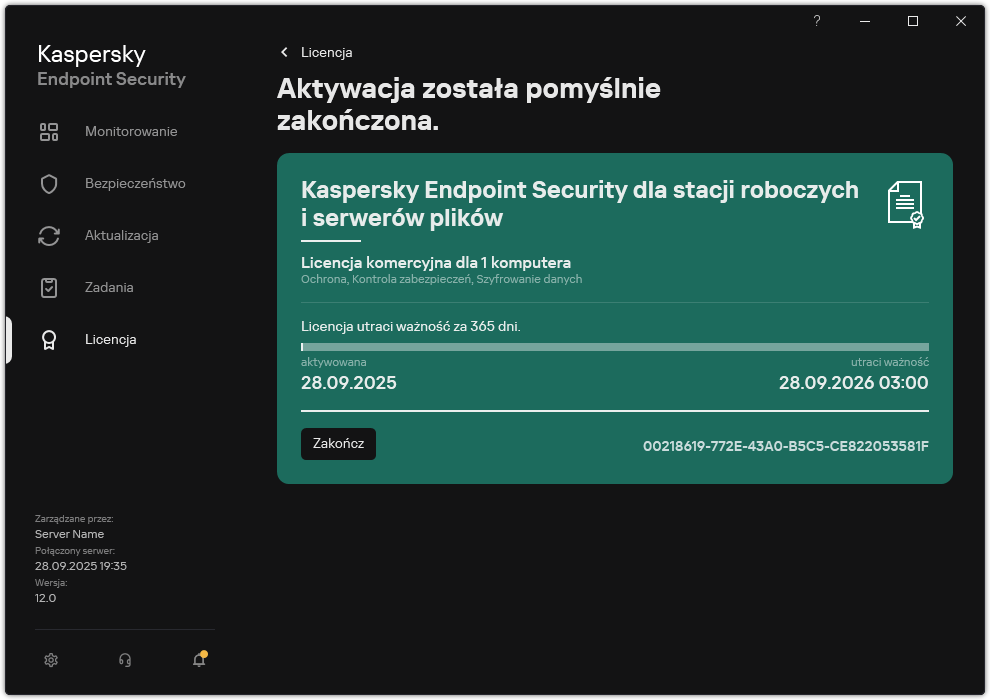Collapse back using the left chevron arrow
This screenshot has width=990, height=700.
[x=284, y=52]
